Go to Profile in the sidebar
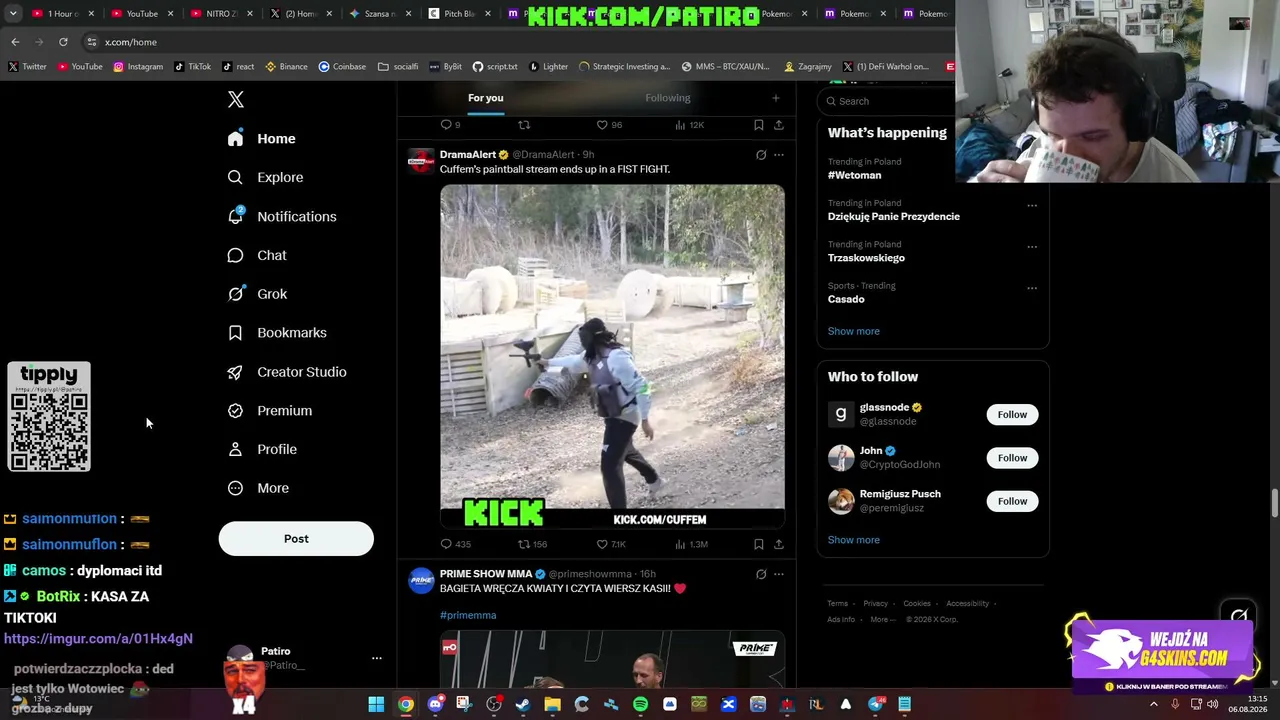Screen dimensions: 1280x720 coord(262,449)
